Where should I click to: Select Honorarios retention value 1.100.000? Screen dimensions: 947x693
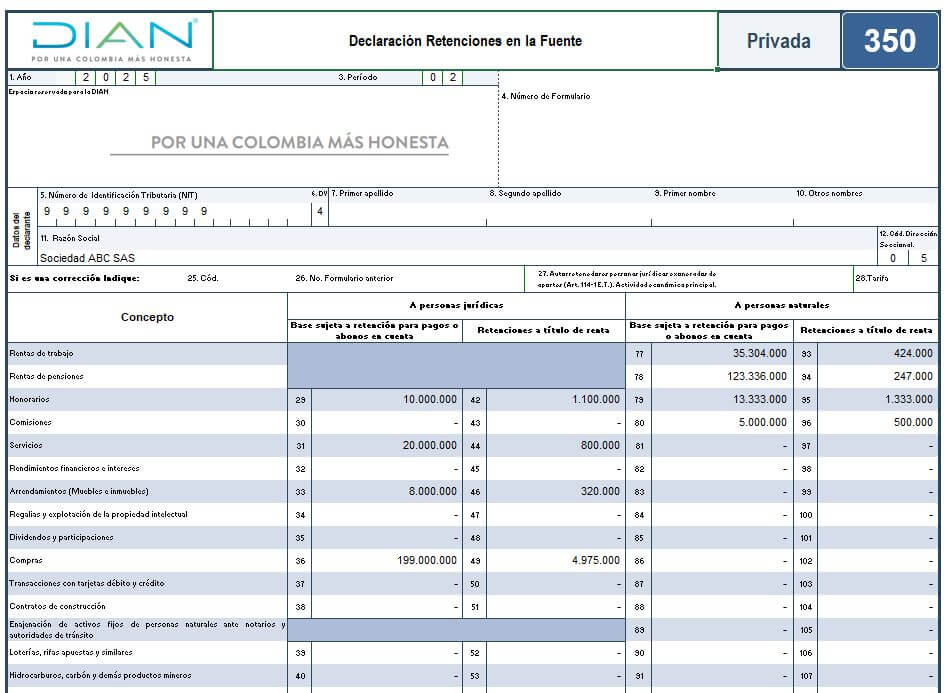(x=556, y=399)
